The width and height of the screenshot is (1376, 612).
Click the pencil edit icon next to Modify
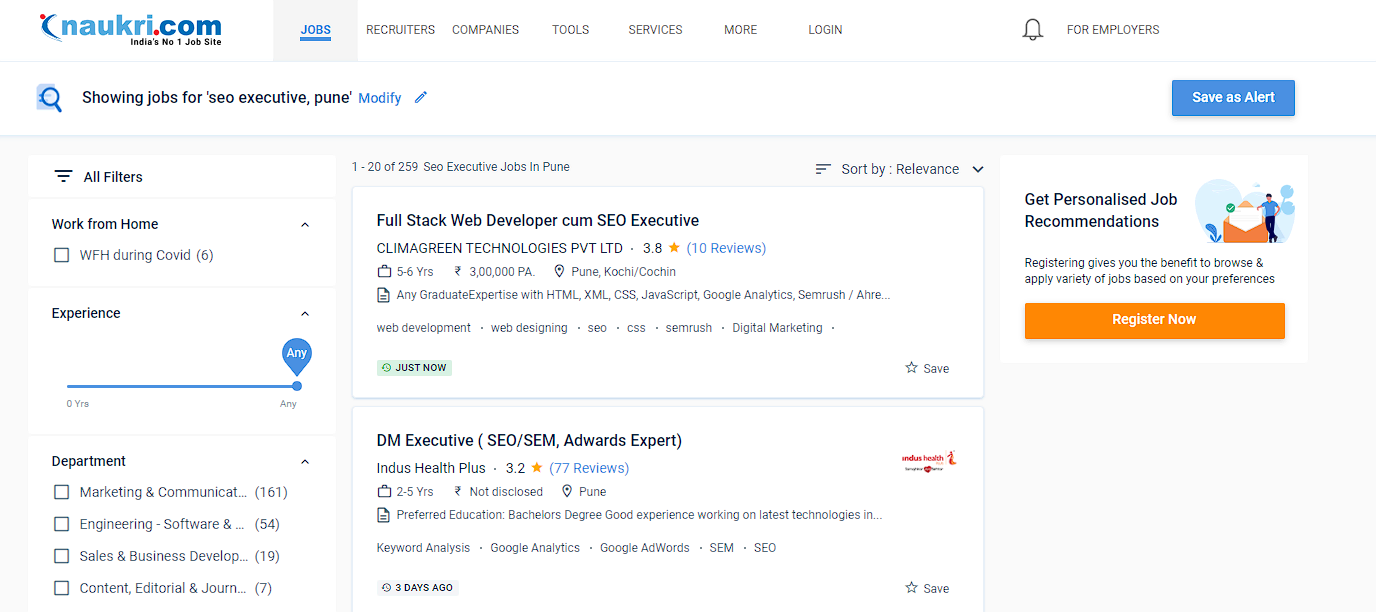421,97
